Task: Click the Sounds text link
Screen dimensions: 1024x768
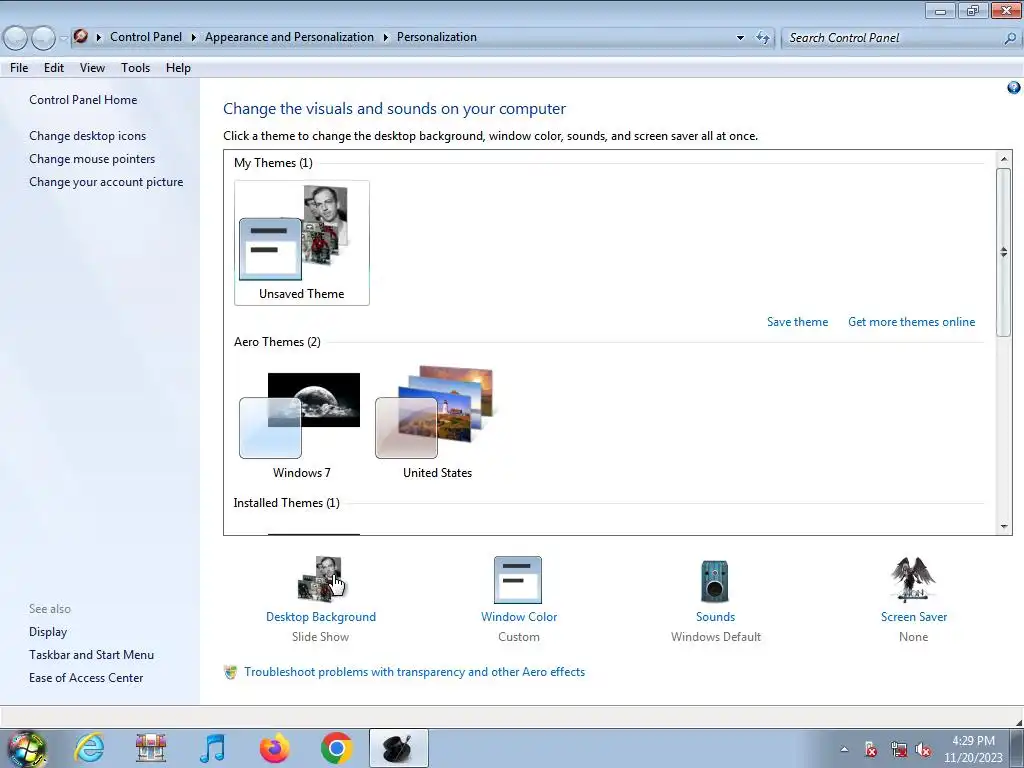Action: [715, 616]
